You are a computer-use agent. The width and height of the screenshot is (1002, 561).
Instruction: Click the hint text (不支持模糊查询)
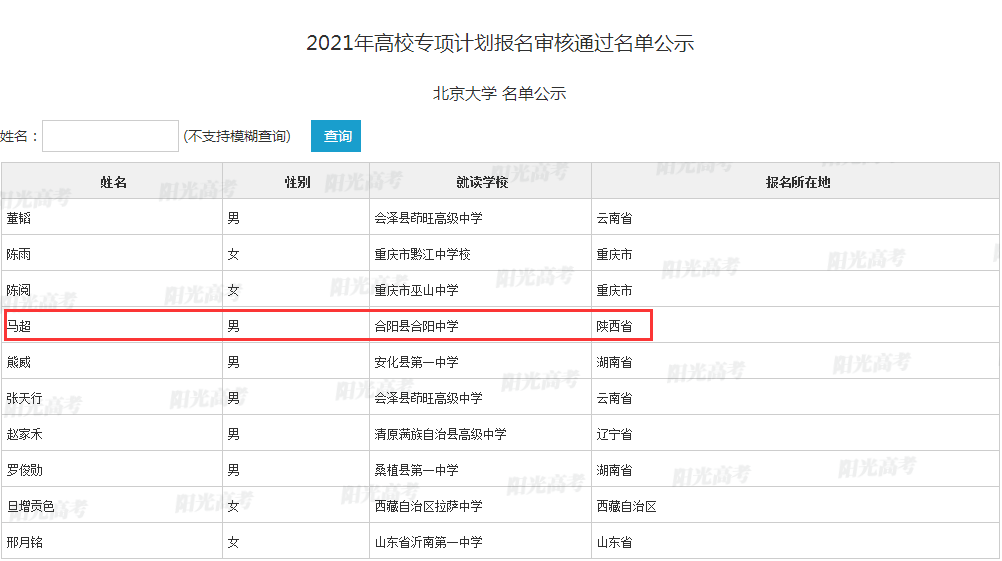237,136
